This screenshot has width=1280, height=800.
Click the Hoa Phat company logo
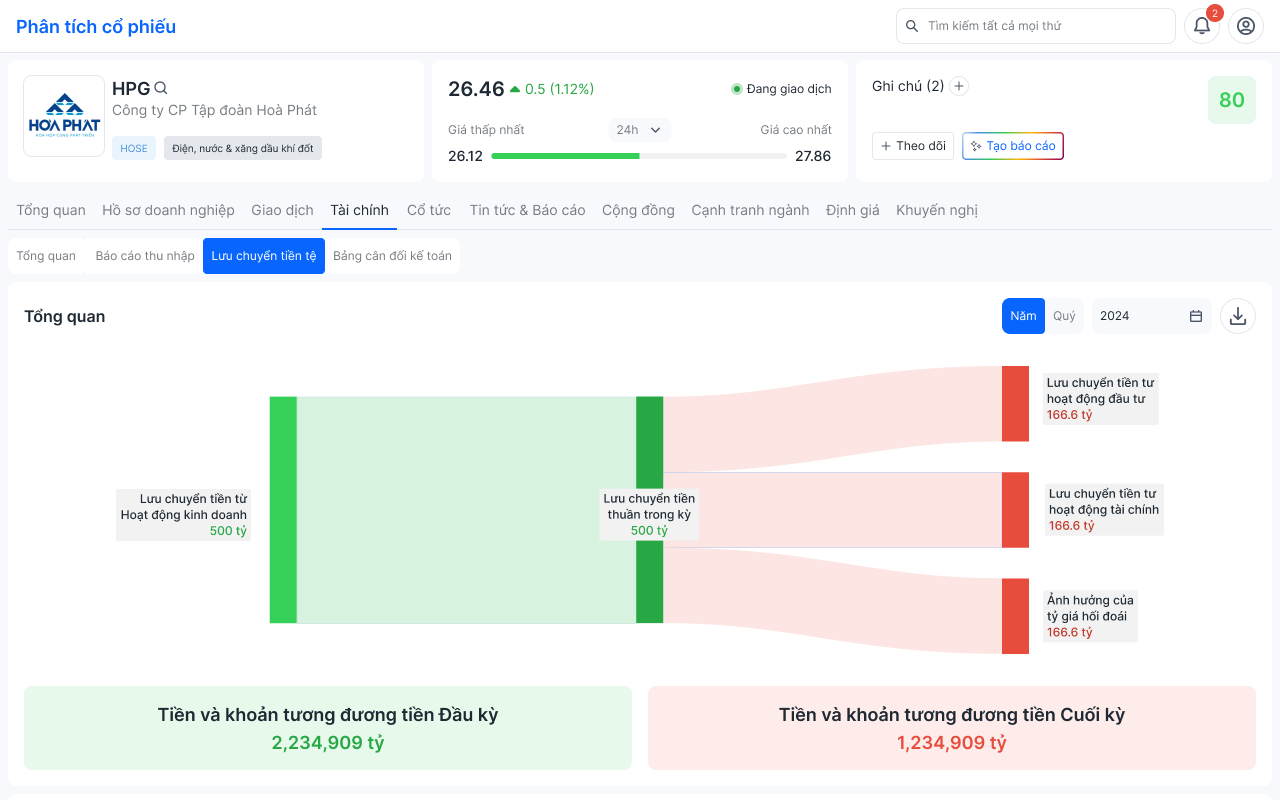point(64,116)
